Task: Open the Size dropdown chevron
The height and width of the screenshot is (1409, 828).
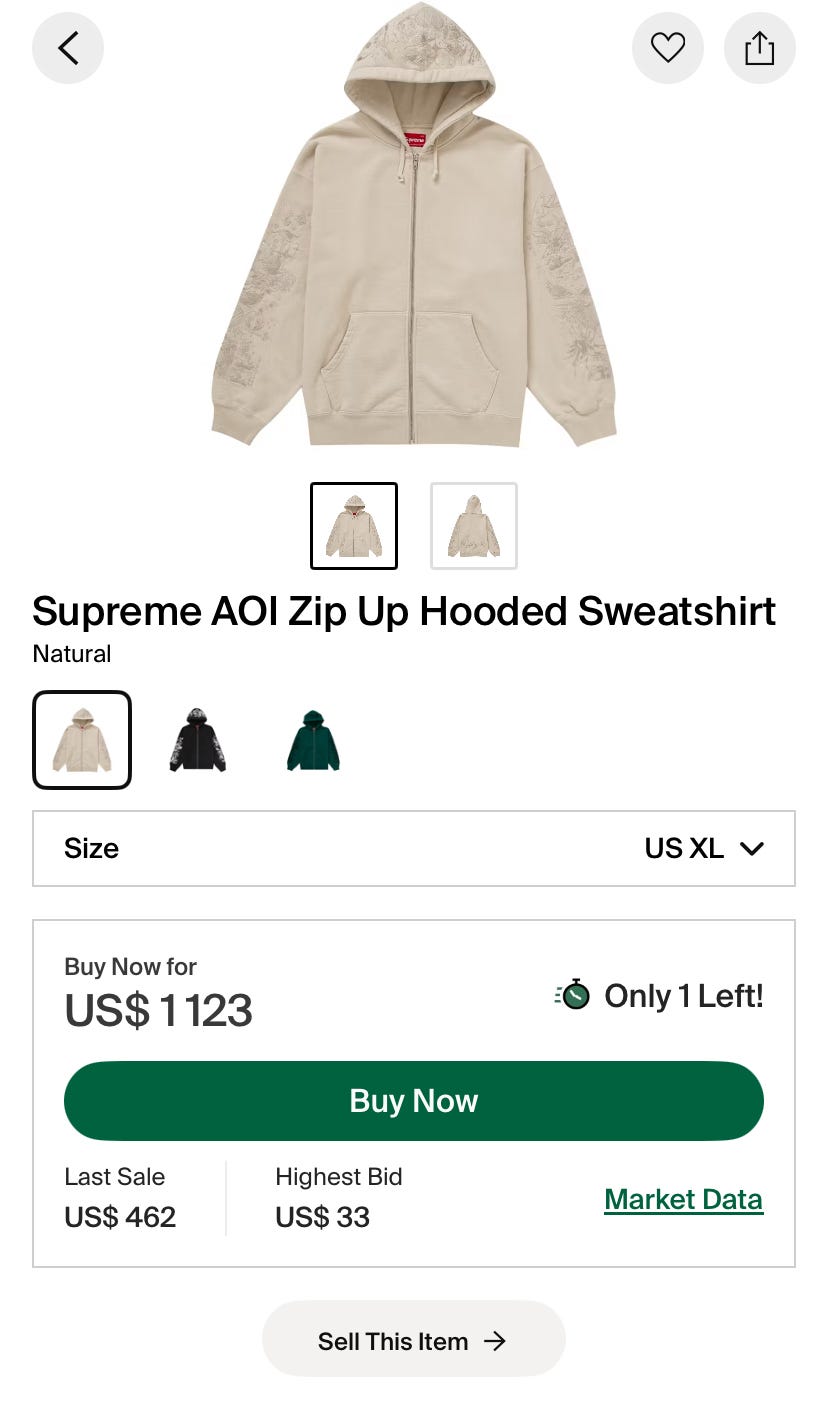Action: coord(752,849)
